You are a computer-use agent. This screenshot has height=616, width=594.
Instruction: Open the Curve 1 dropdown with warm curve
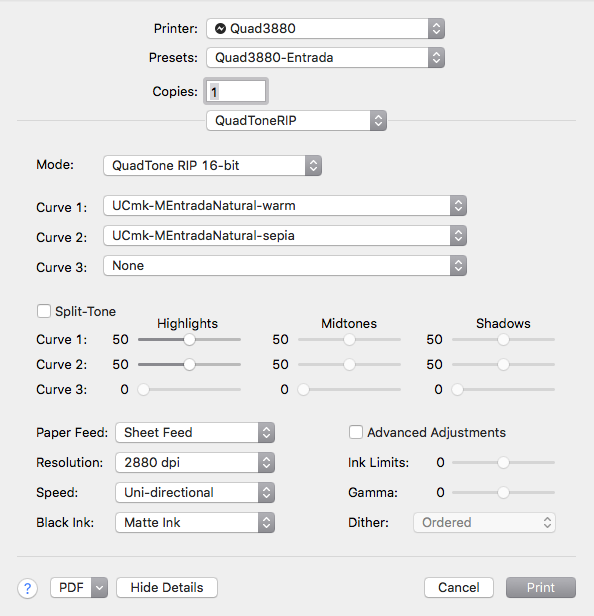coord(285,205)
